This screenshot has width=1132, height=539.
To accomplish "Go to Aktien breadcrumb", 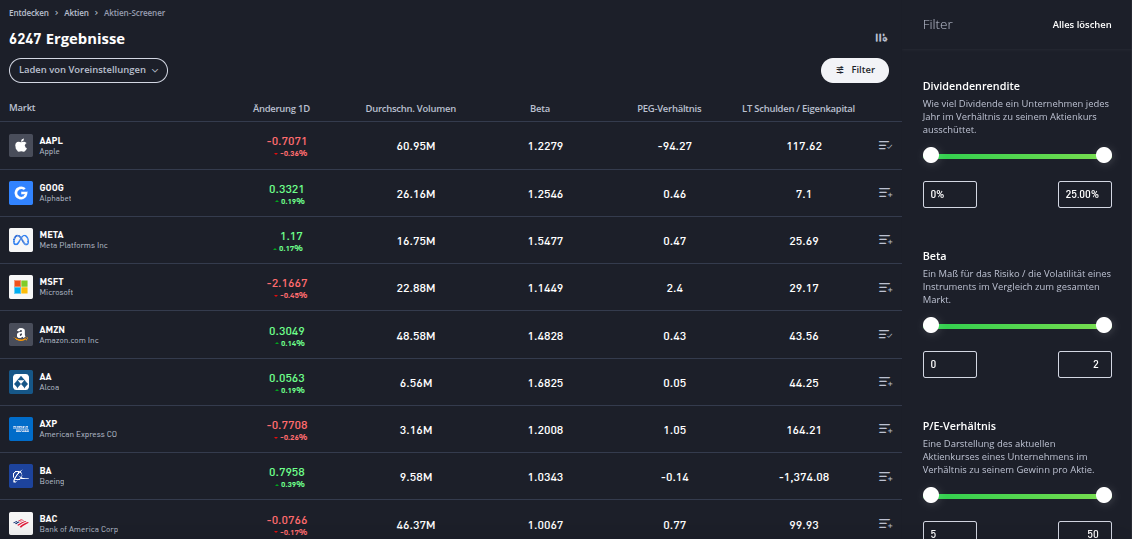I will click(76, 13).
